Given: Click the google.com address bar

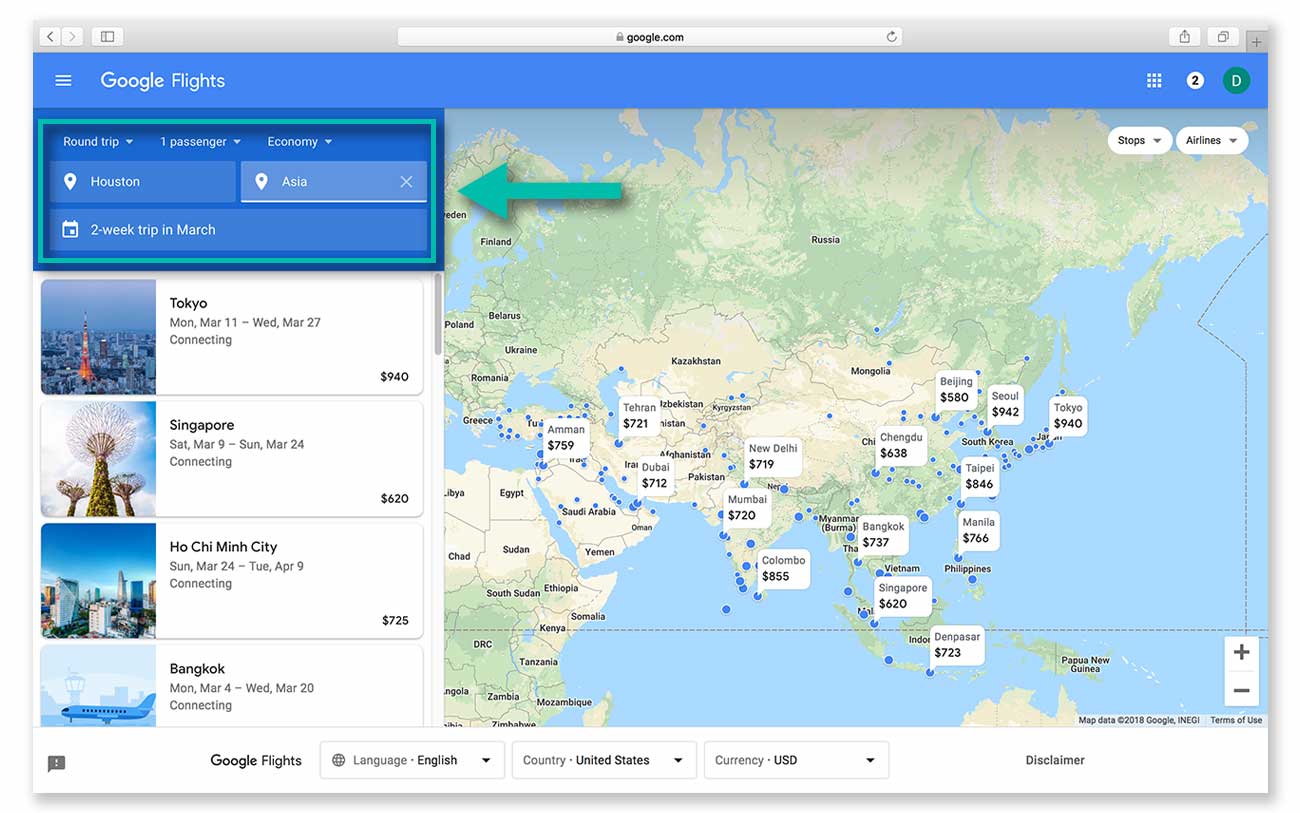Looking at the screenshot, I should [x=649, y=36].
